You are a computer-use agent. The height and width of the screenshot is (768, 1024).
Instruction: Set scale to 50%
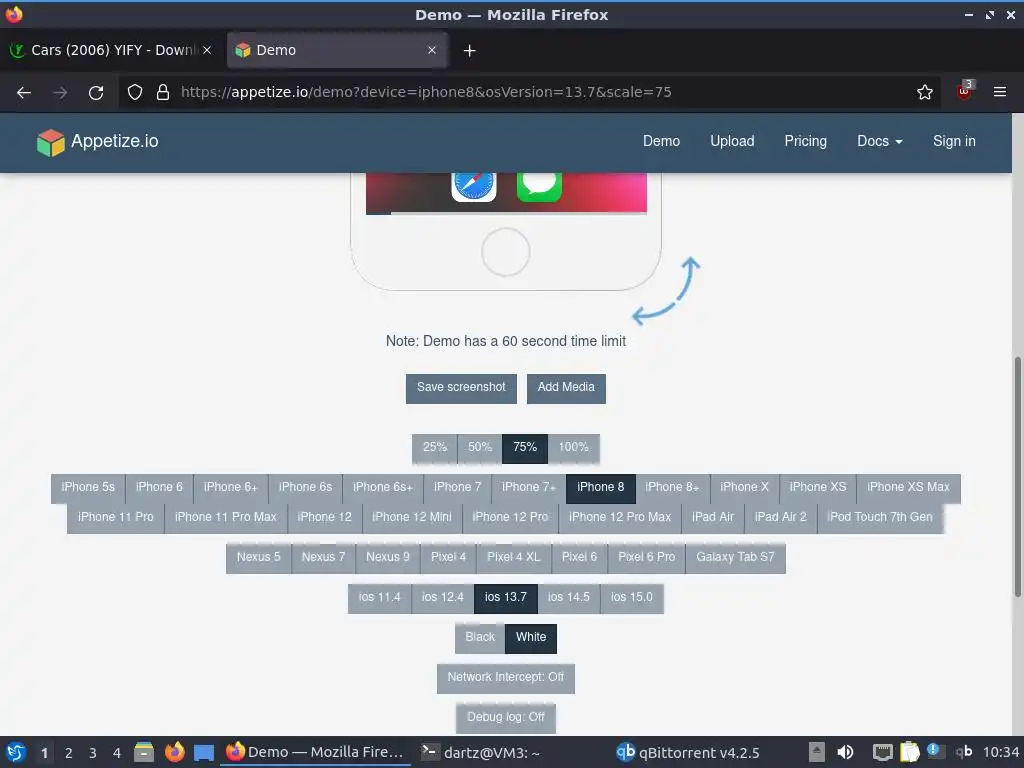(479, 448)
